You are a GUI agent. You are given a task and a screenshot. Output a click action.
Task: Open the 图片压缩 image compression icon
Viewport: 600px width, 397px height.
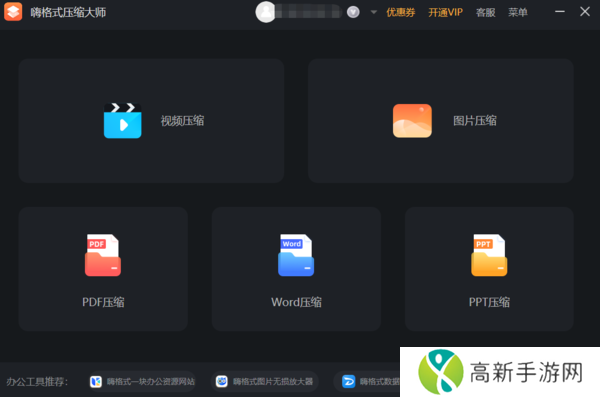click(412, 121)
